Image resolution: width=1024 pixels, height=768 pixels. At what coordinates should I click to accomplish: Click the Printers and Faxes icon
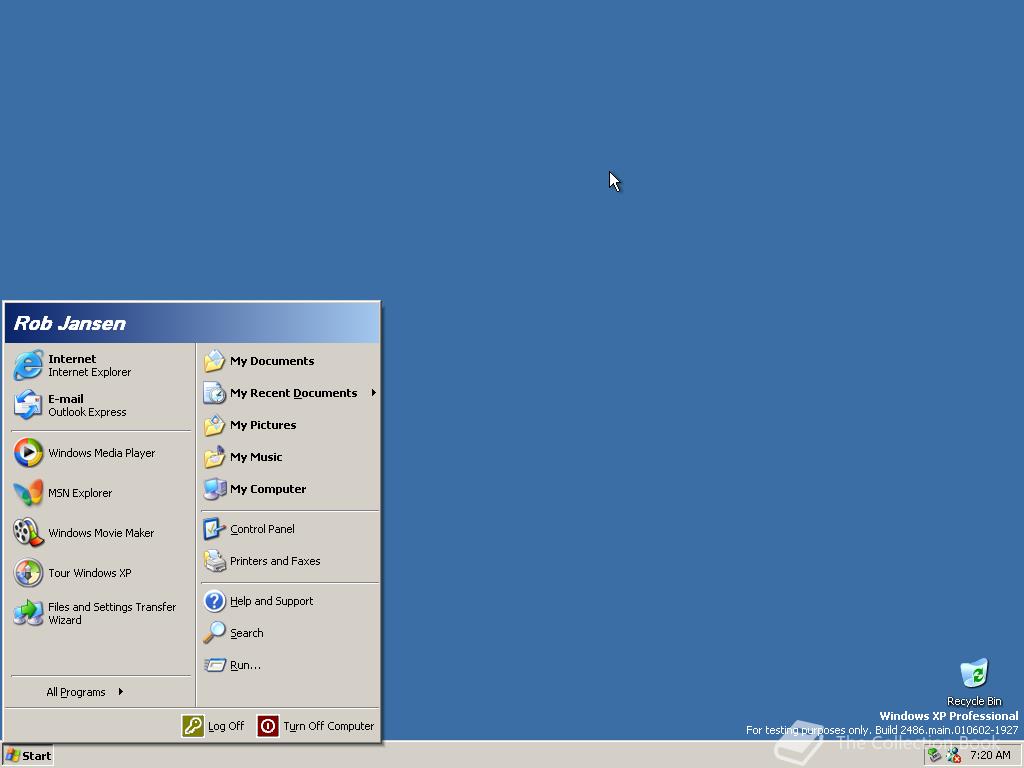[x=214, y=560]
